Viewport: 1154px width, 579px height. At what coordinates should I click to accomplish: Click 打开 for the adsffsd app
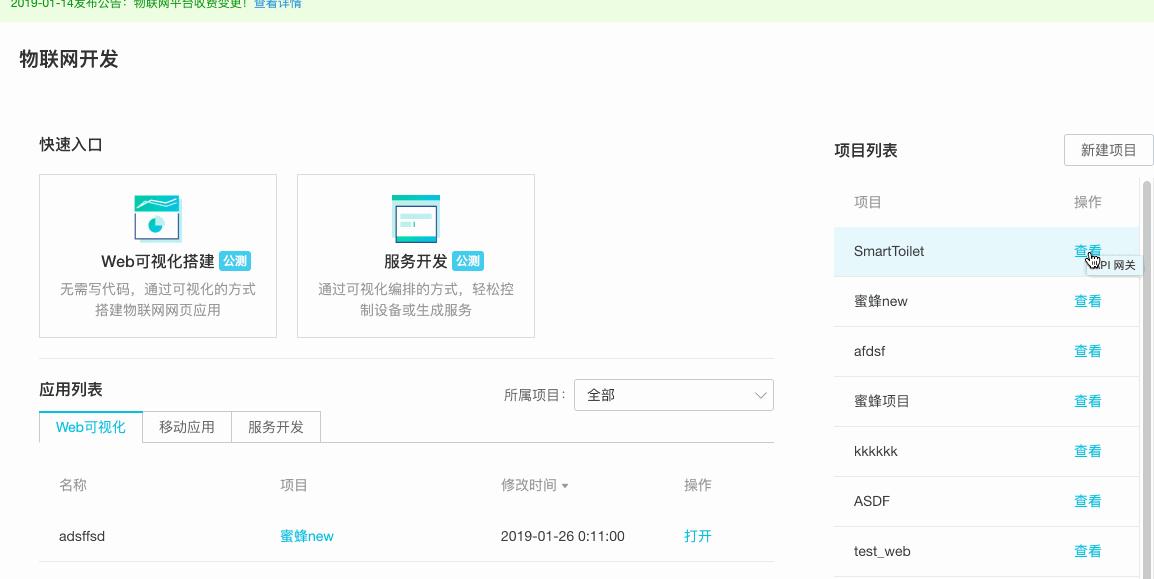pos(697,536)
